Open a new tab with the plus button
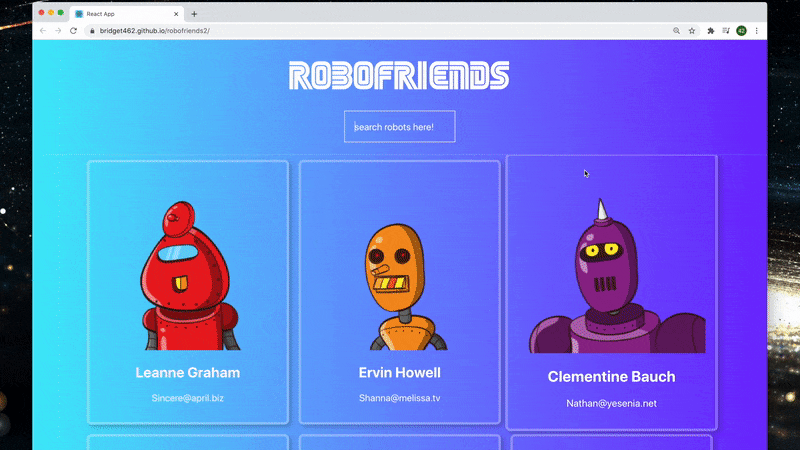The height and width of the screenshot is (450, 800). [x=194, y=14]
